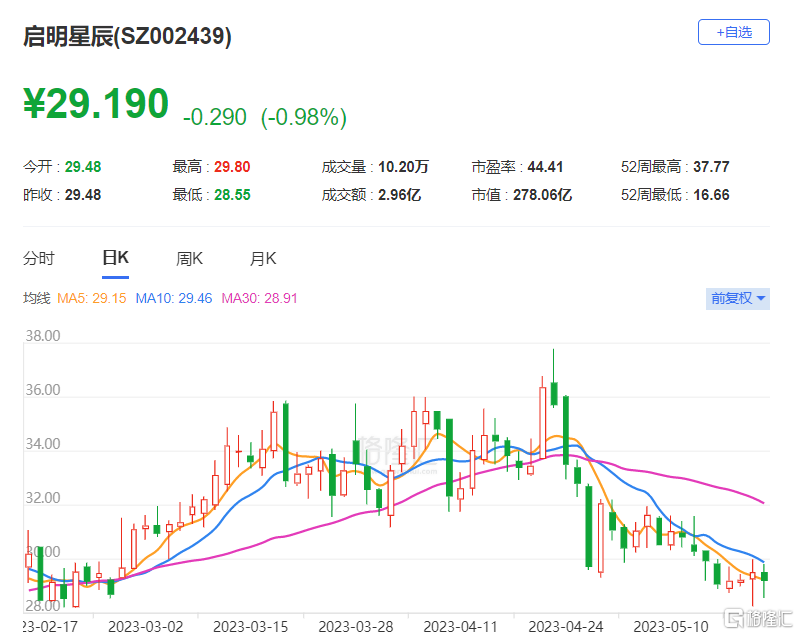799x635 pixels.
Task: Click the stock title 启明星辰(SZ002439)
Action: (127, 36)
